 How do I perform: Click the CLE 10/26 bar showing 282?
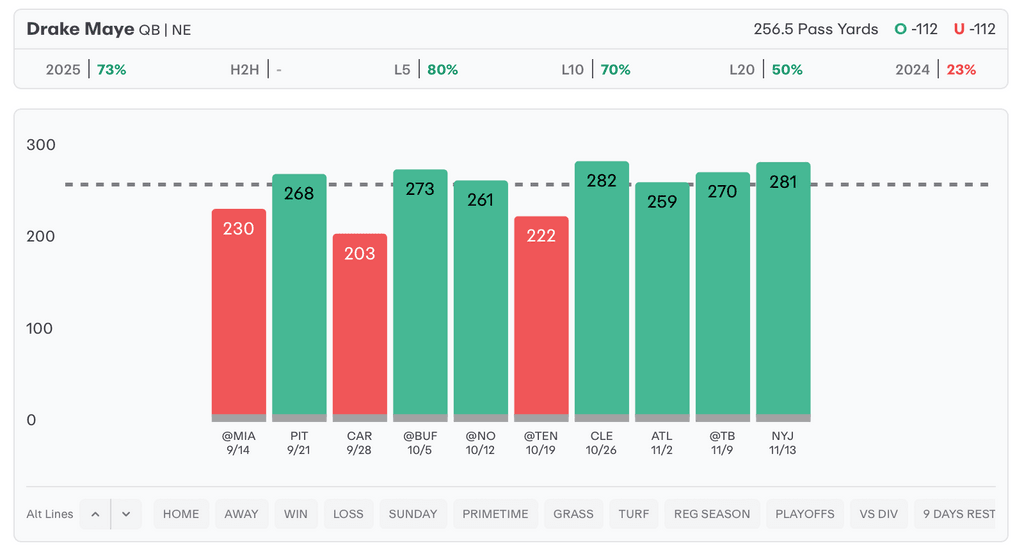tap(602, 290)
